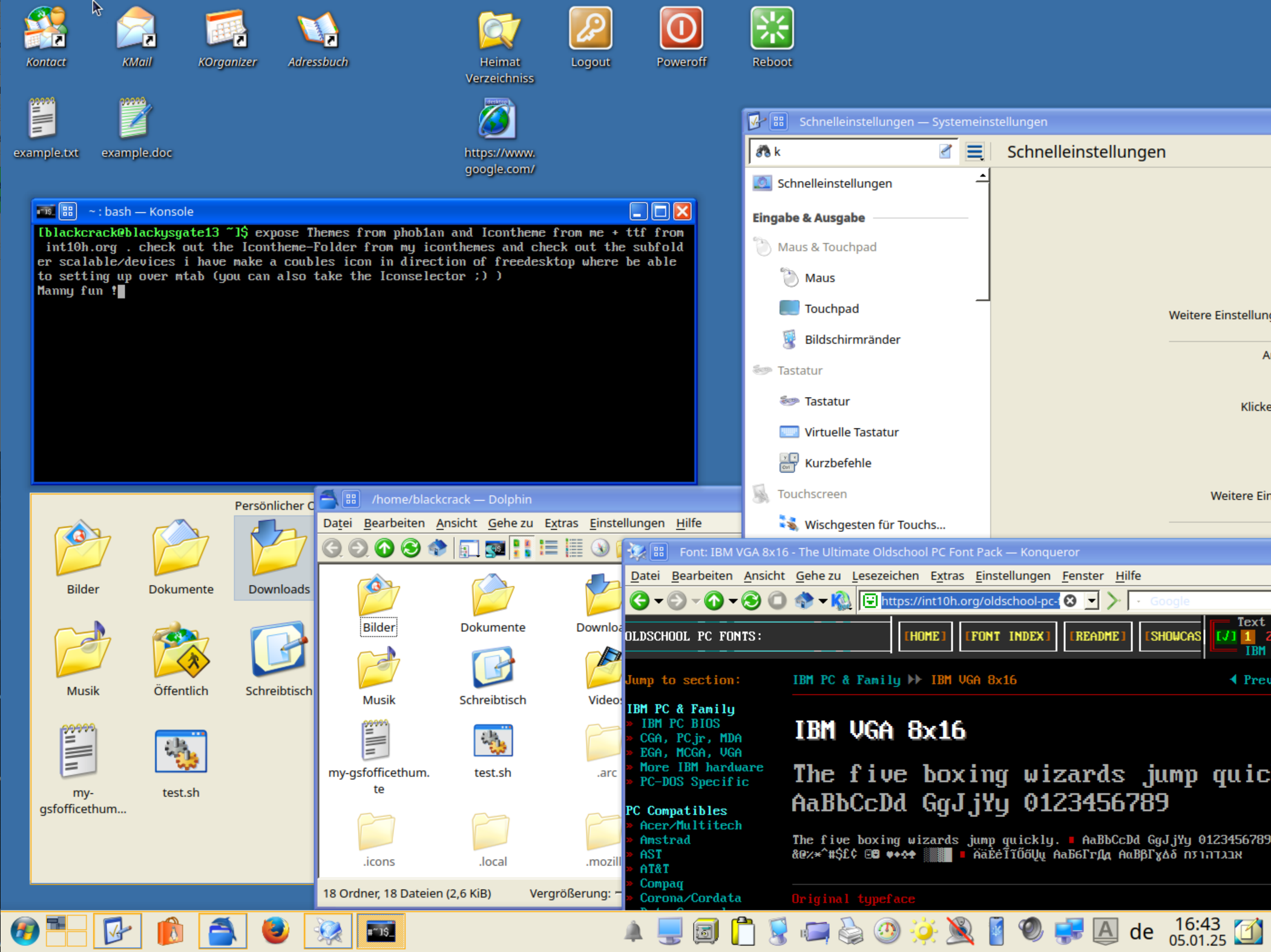This screenshot has width=1271, height=952.
Task: Click the brightness sun icon in tray
Action: pyautogui.click(x=924, y=931)
